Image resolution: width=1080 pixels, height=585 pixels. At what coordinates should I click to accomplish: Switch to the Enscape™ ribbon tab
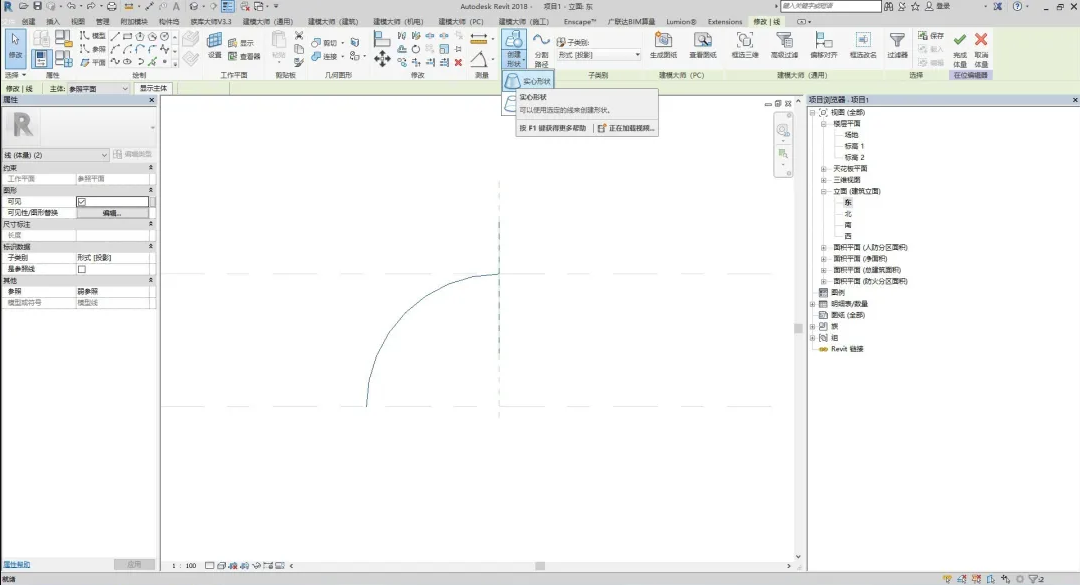[x=580, y=21]
